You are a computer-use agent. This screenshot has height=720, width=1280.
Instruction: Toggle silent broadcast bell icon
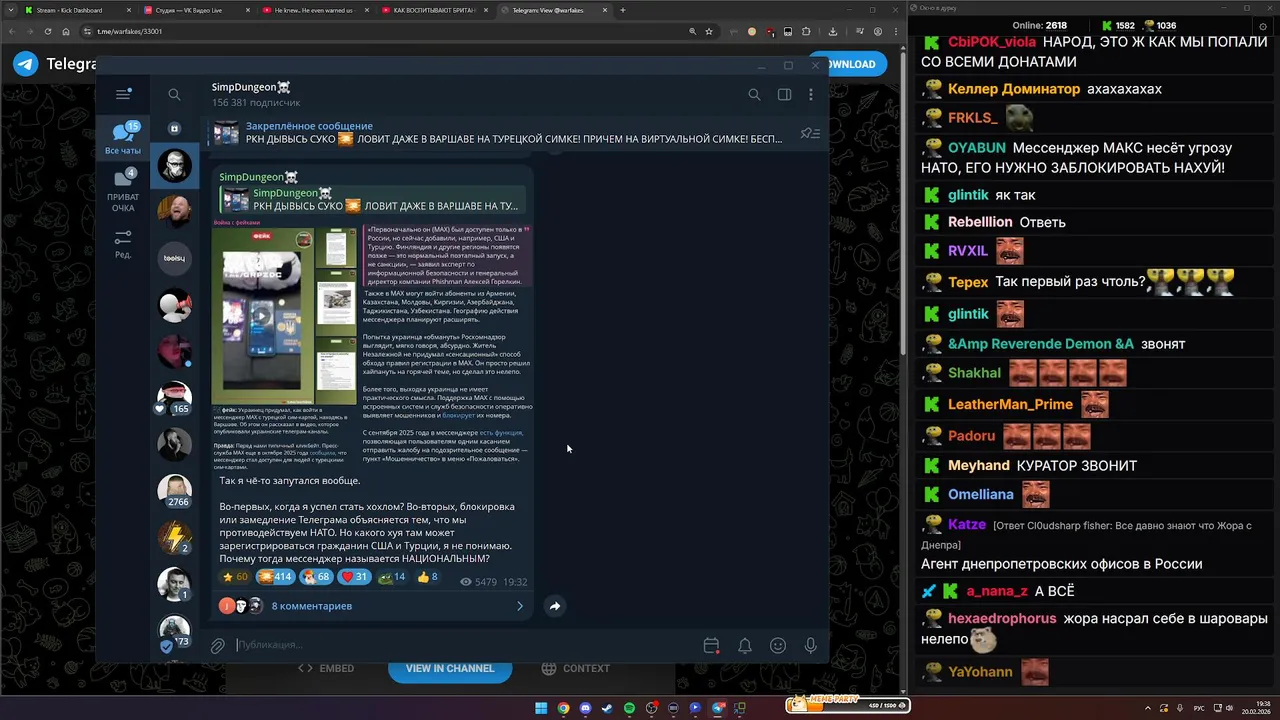pyautogui.click(x=745, y=646)
